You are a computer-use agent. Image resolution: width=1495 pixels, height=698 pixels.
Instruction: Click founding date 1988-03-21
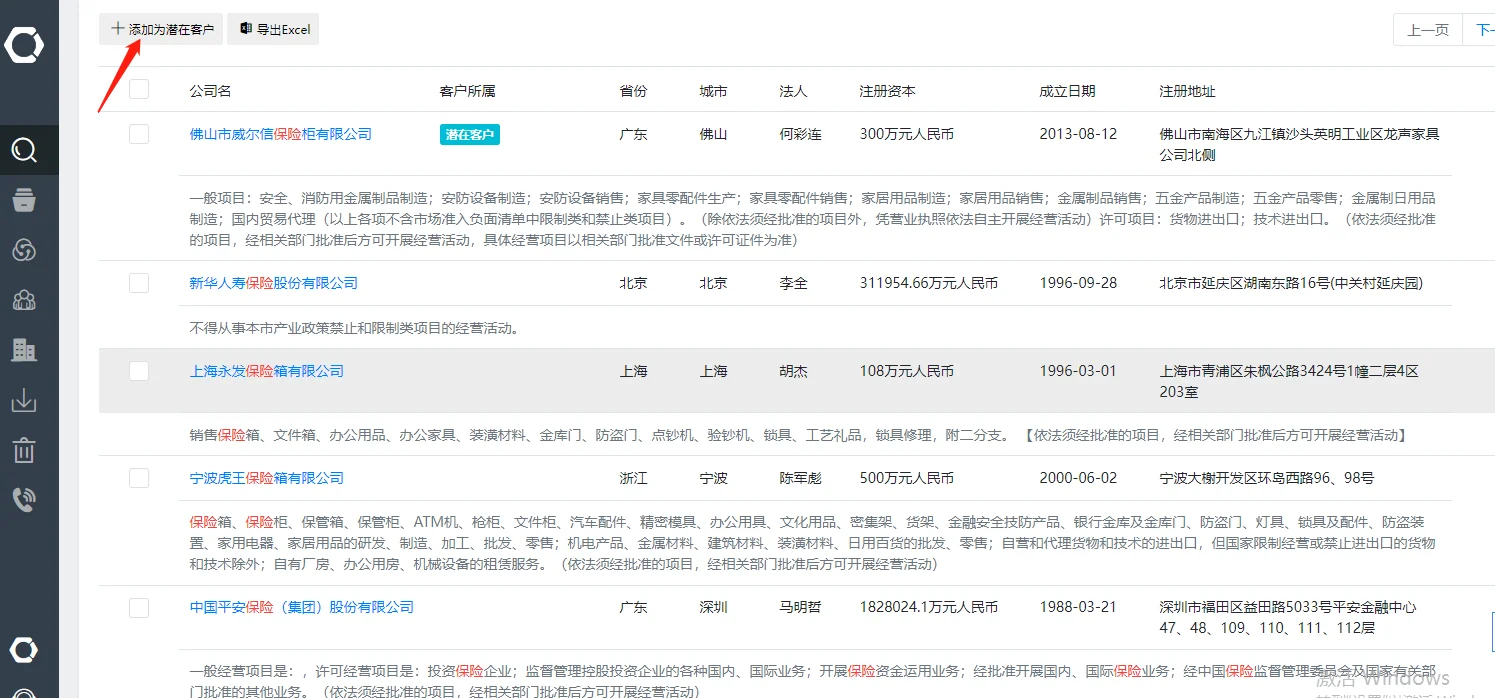pyautogui.click(x=1078, y=607)
